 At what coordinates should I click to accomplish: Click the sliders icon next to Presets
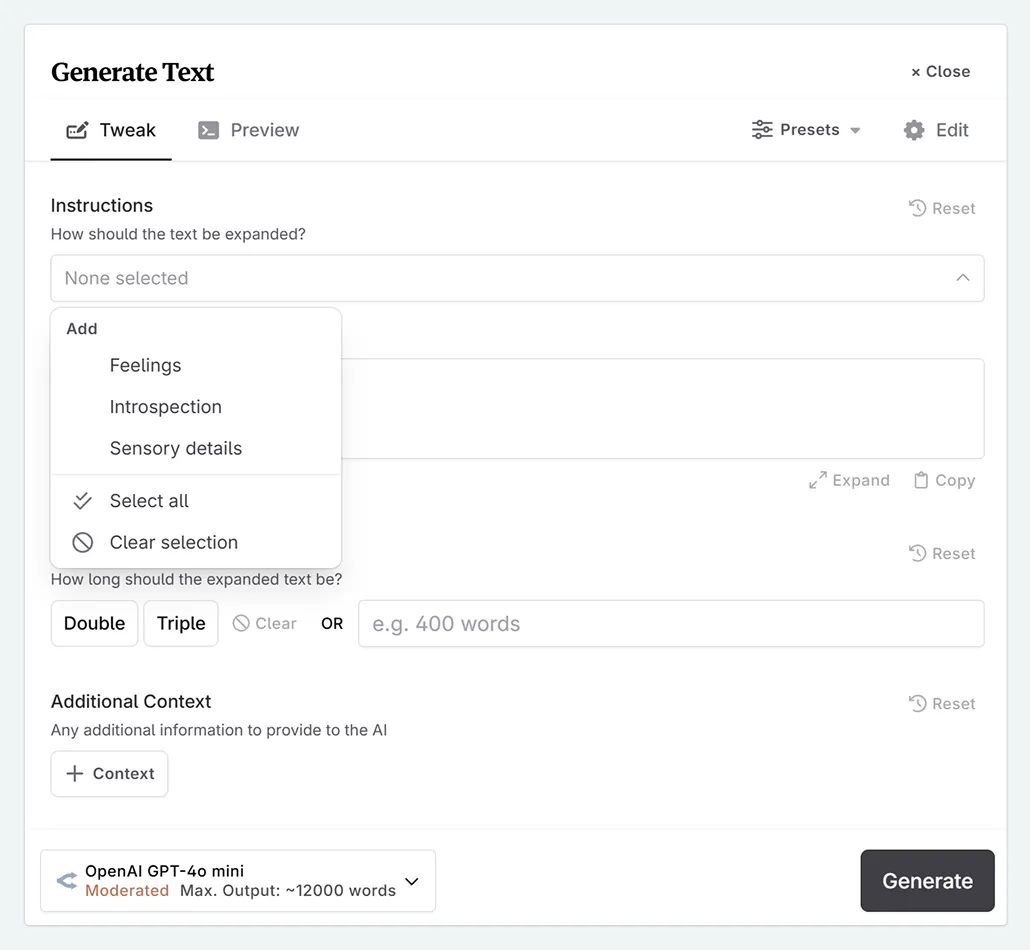761,130
